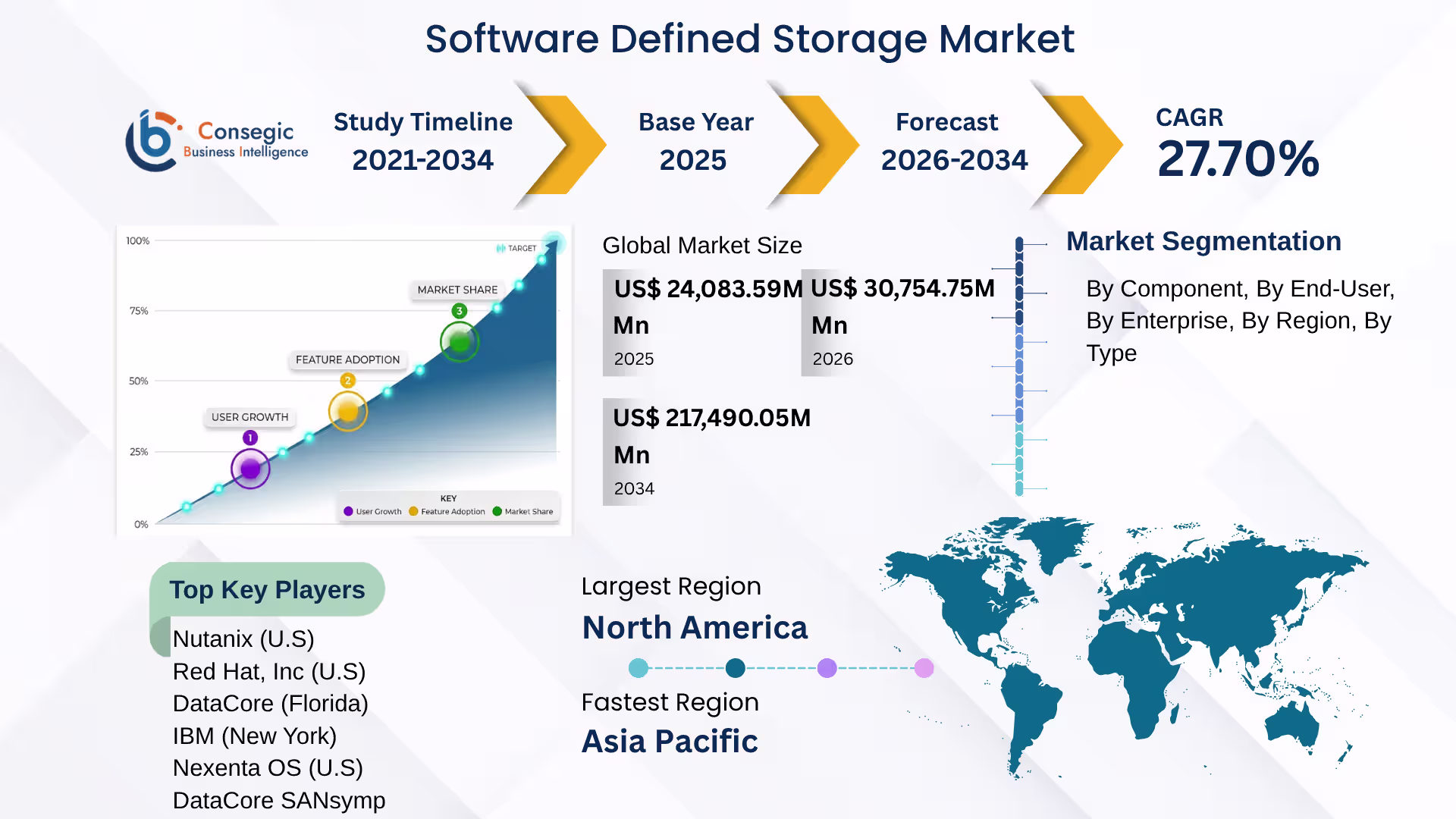The image size is (1456, 819).
Task: Click the vertical beaded segmentation bar
Action: click(x=1019, y=366)
